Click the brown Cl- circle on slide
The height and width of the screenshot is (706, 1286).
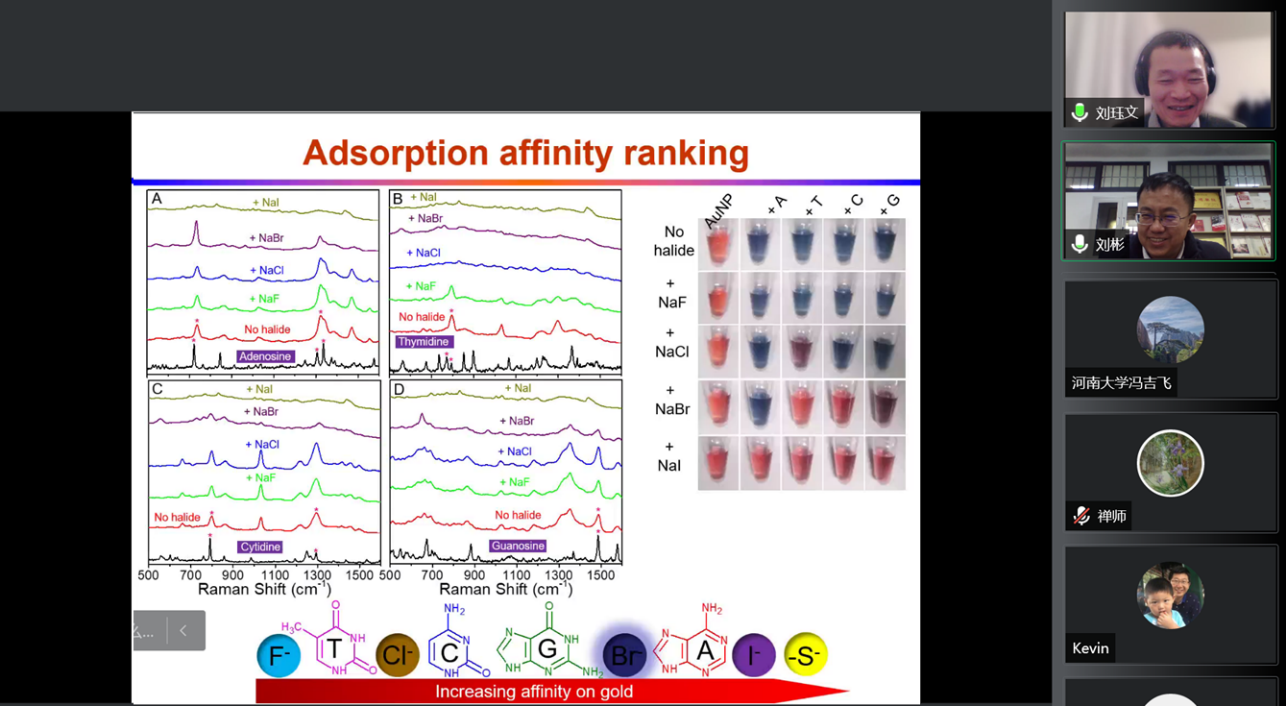tap(397, 656)
